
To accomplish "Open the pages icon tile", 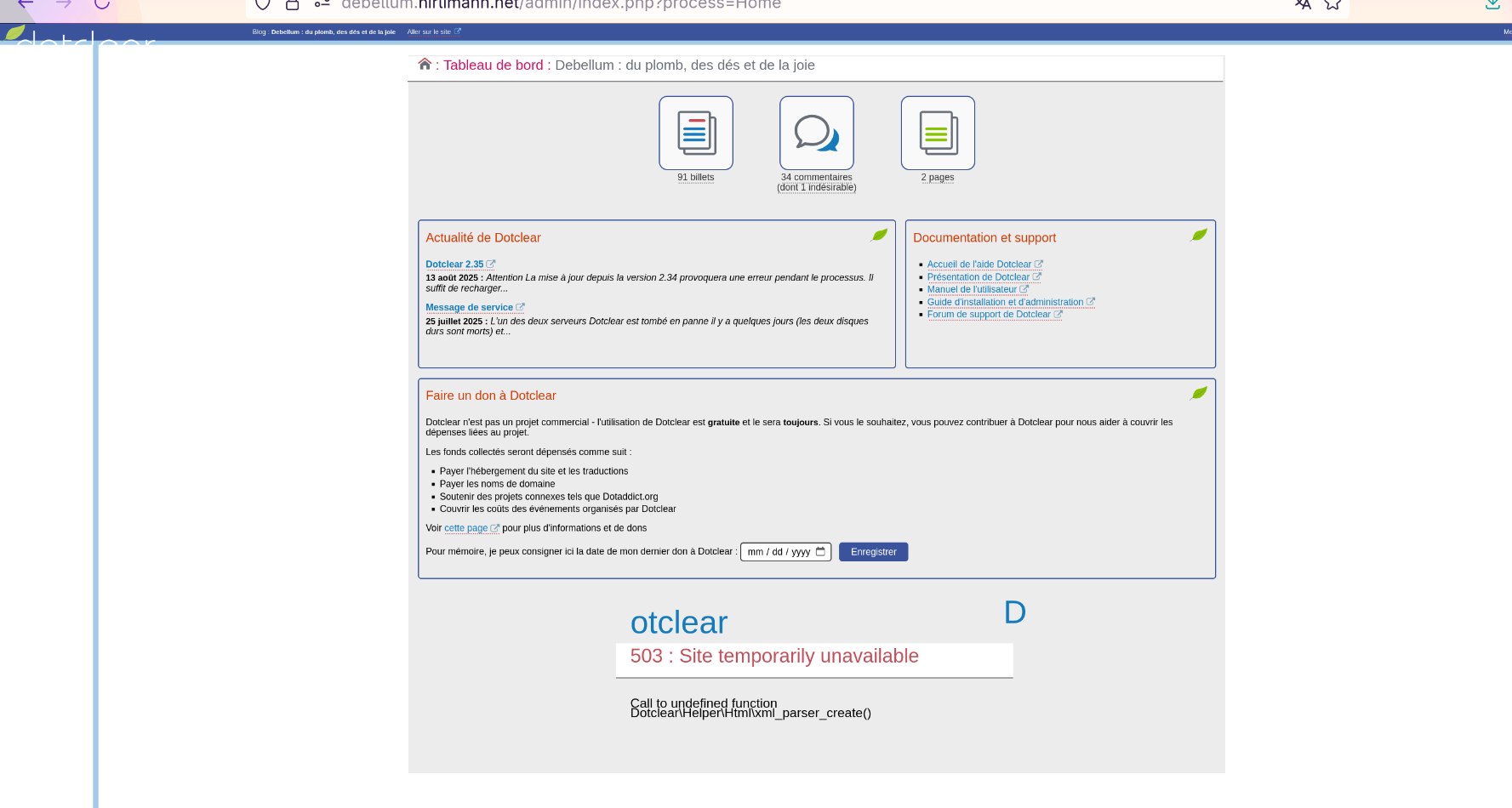I will 937,134.
